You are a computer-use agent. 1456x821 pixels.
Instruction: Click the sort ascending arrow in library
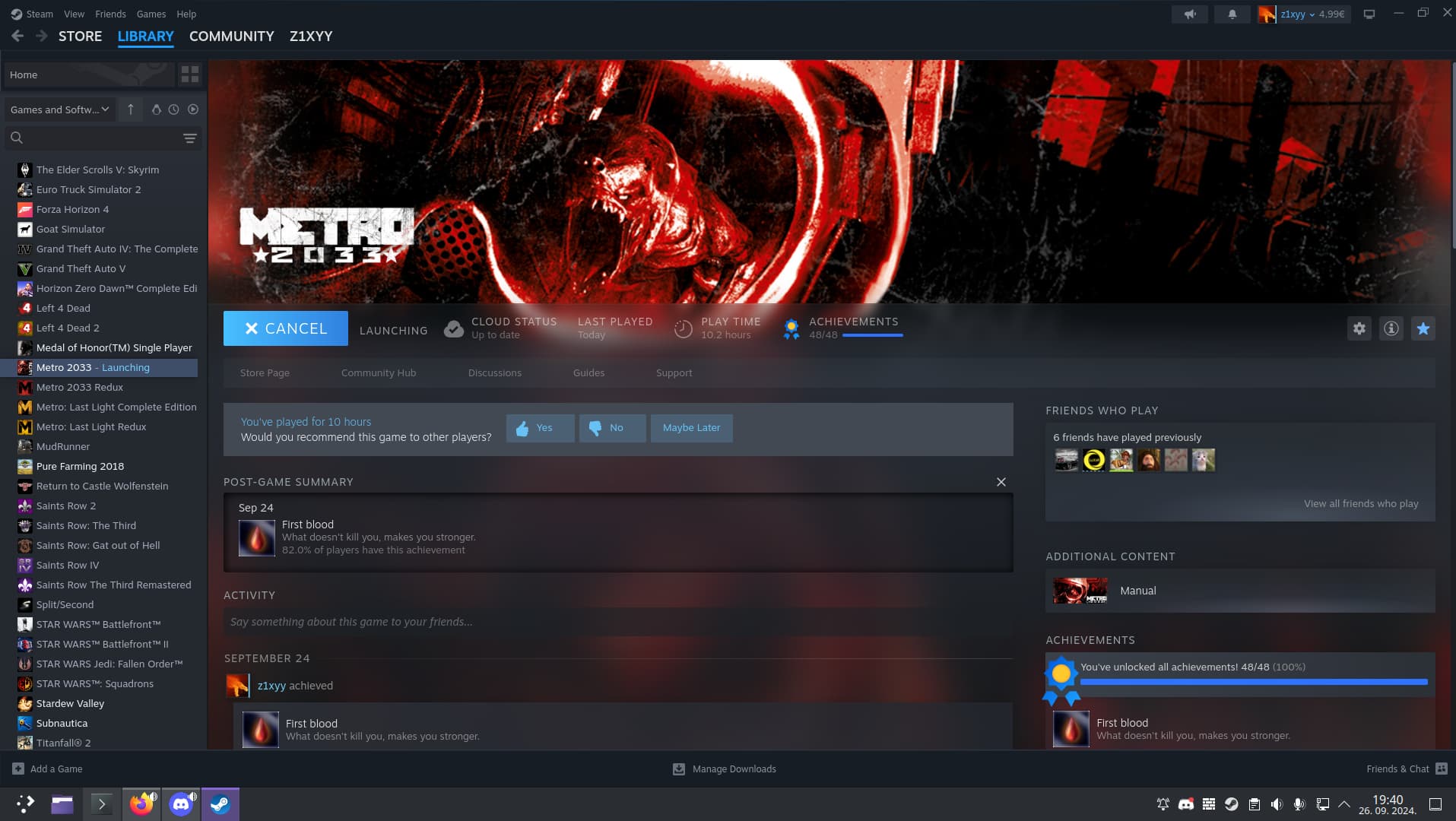coord(131,109)
